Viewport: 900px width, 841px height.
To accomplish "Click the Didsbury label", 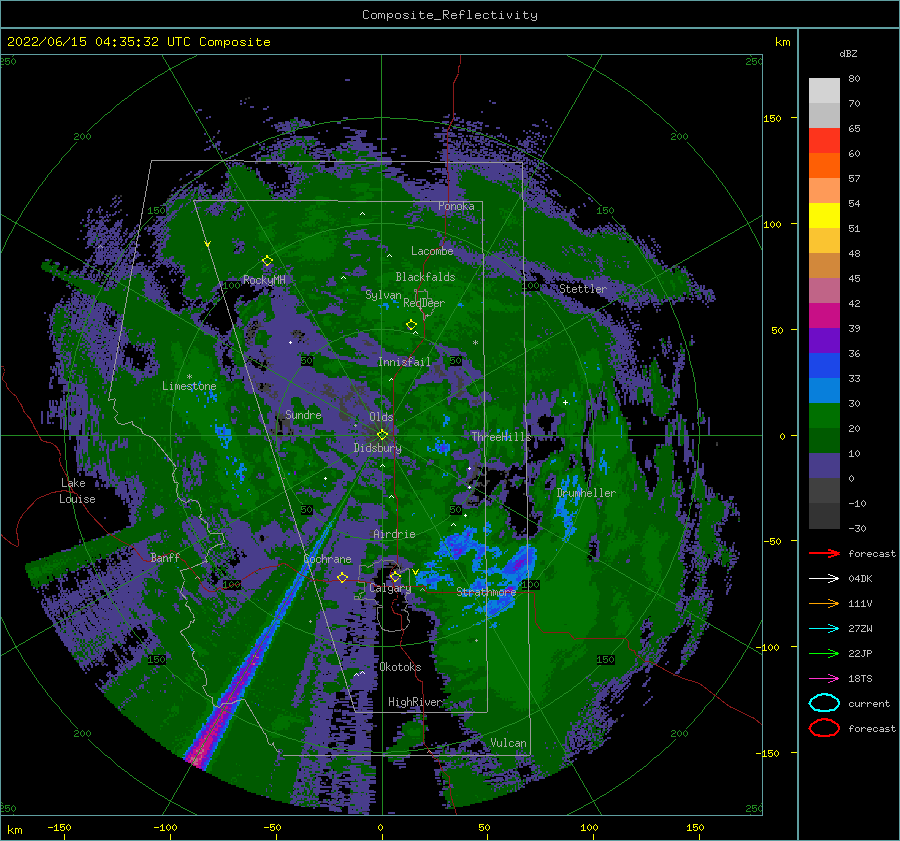I will [378, 448].
